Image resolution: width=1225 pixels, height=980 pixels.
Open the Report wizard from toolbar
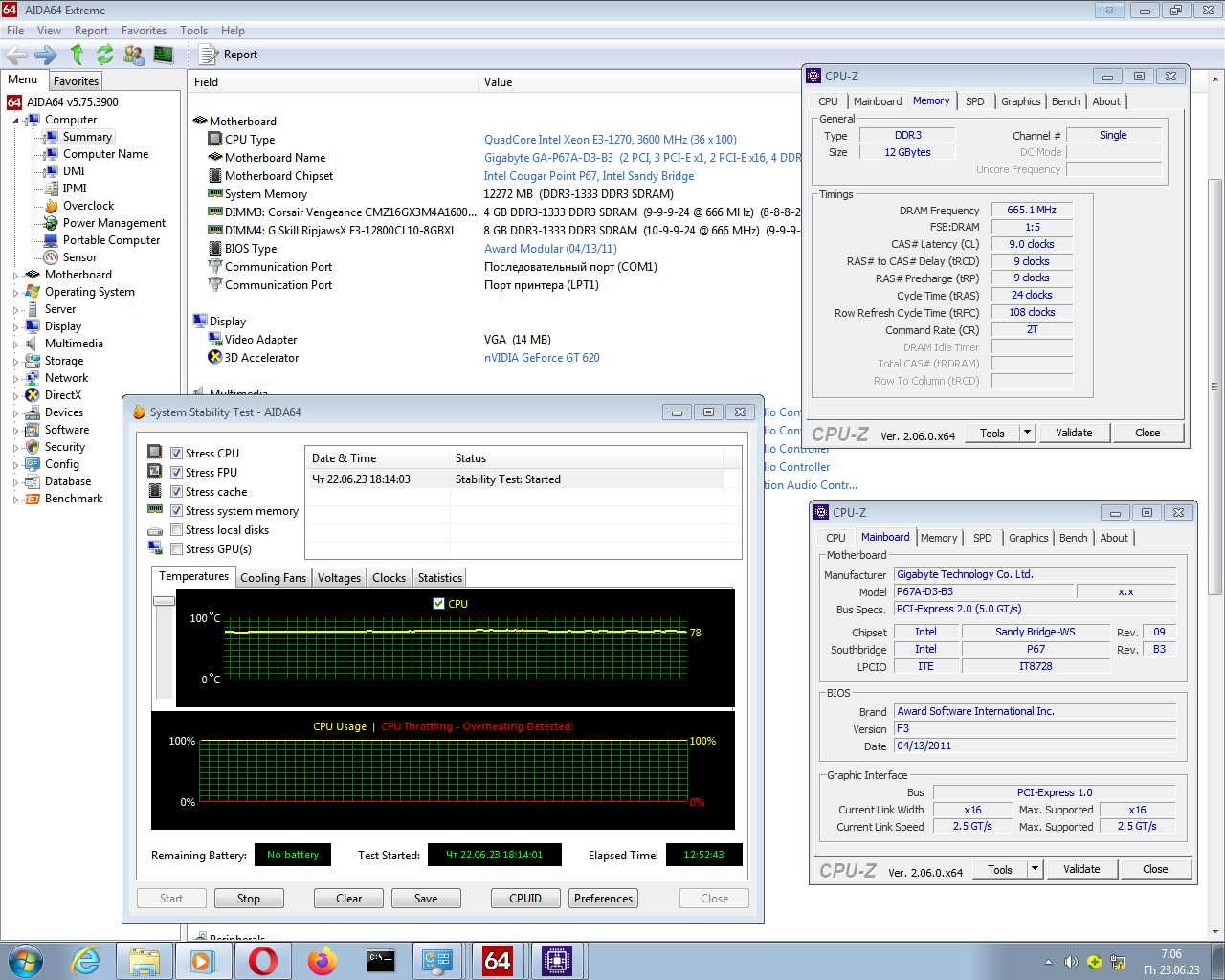[229, 55]
